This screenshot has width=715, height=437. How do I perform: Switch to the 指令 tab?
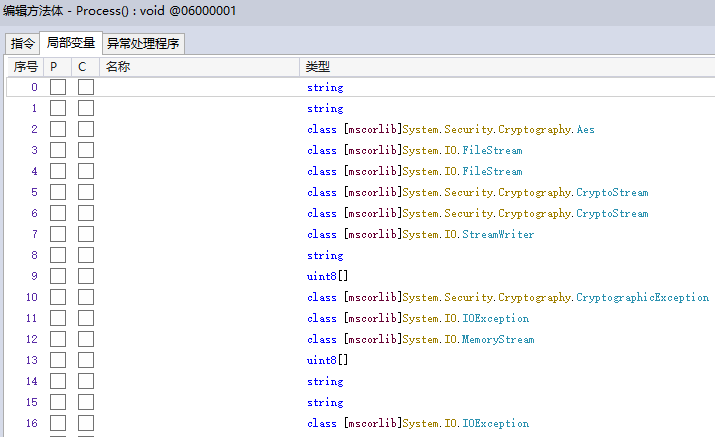tap(22, 44)
